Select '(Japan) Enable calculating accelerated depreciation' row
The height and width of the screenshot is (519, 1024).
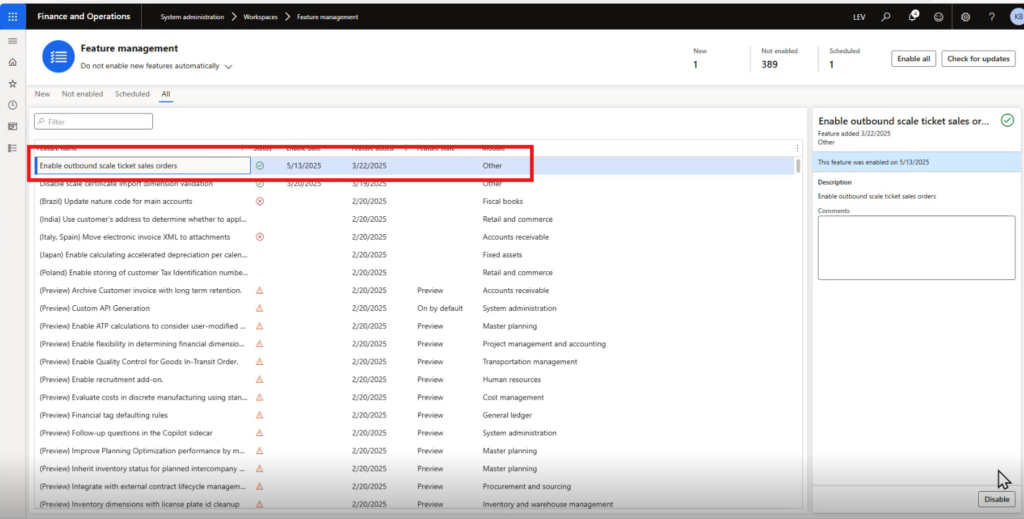416,255
